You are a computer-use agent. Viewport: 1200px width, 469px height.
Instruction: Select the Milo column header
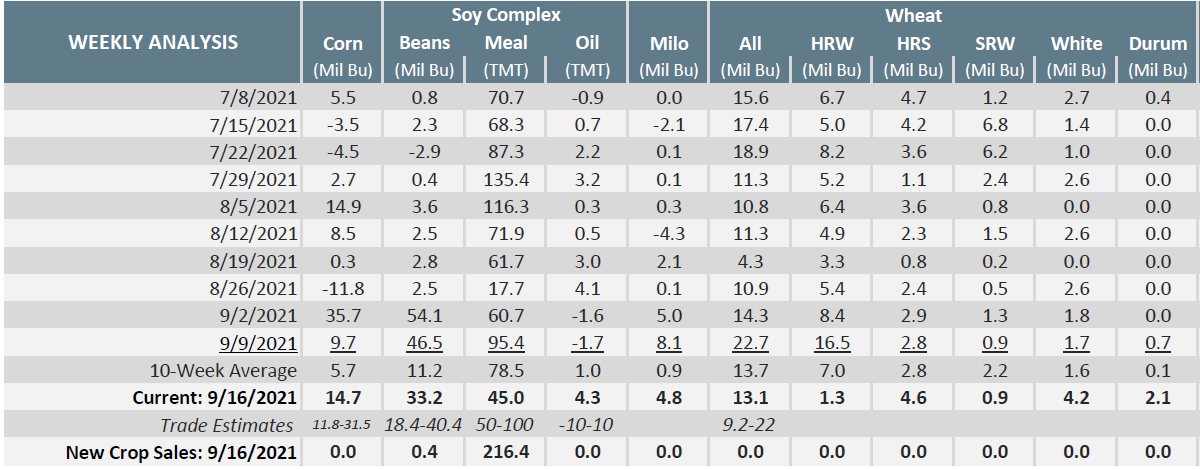point(668,44)
